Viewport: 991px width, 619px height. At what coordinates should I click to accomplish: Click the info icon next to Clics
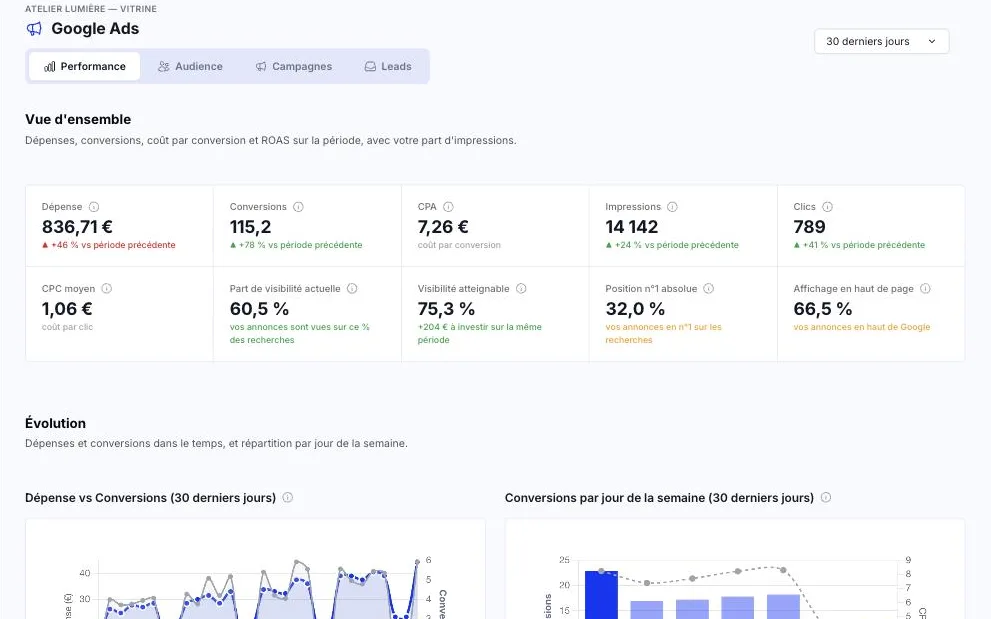click(827, 207)
